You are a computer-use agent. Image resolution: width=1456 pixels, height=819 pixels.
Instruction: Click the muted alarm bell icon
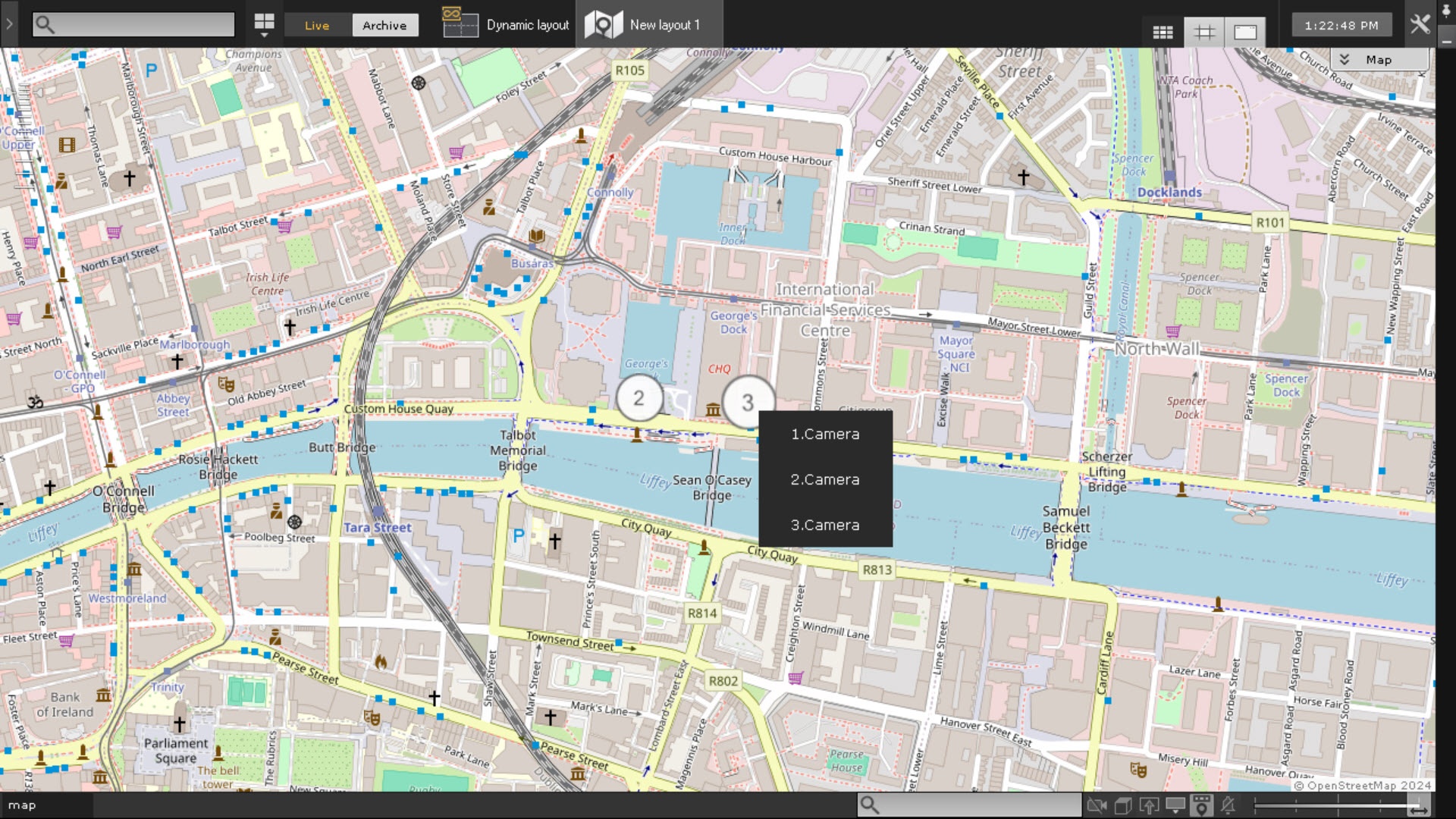click(1228, 805)
